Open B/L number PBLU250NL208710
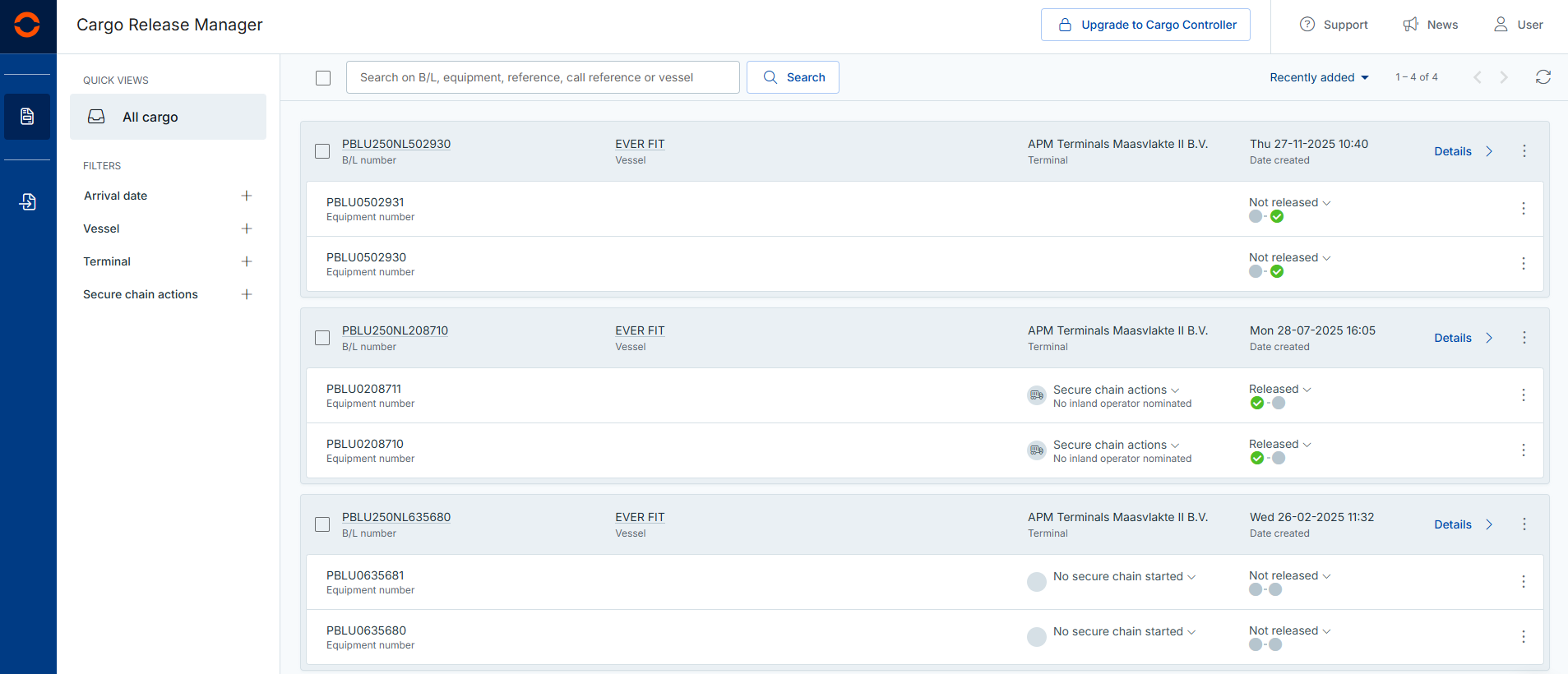1568x674 pixels. [395, 330]
